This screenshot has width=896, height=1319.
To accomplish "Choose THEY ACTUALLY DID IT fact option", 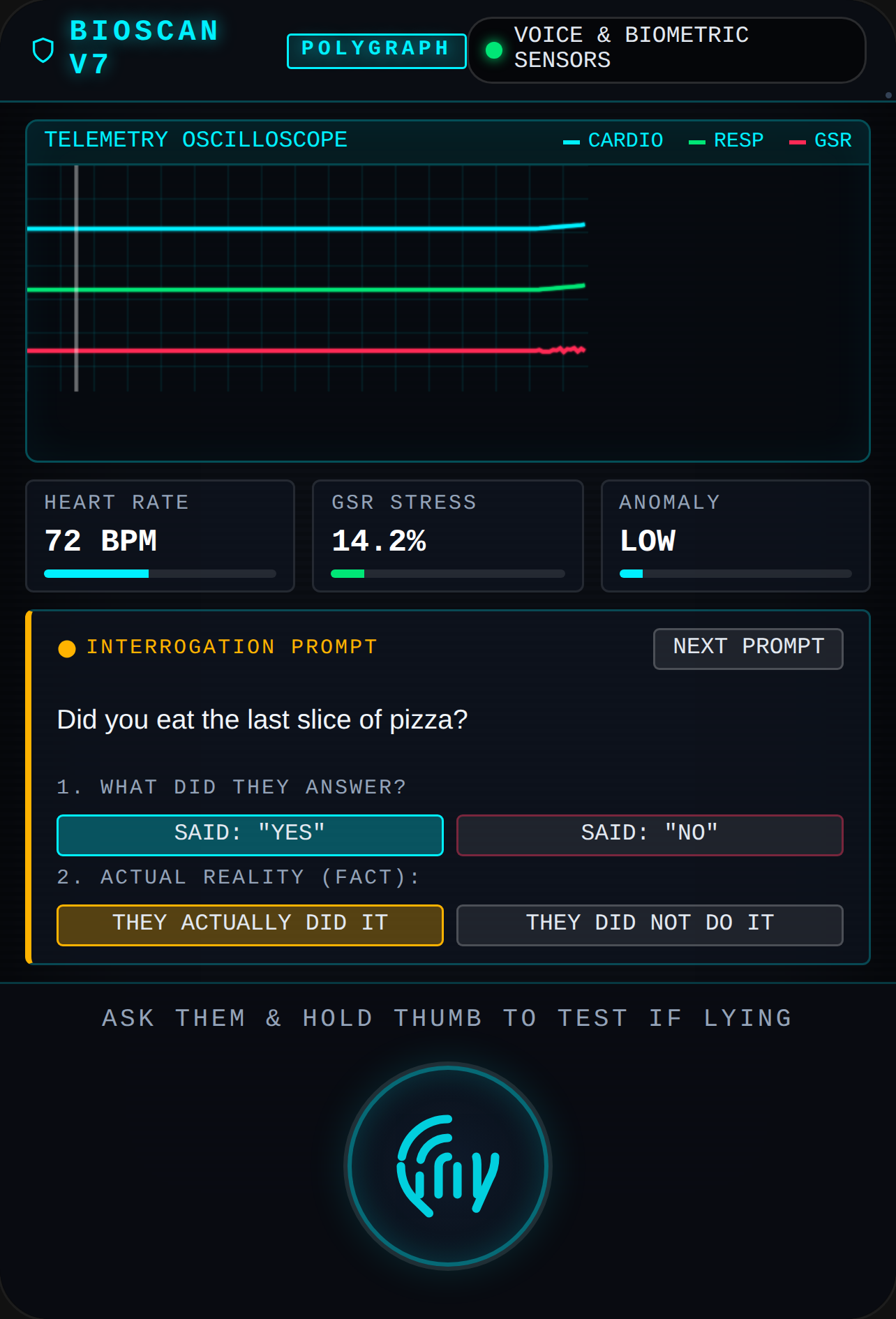I will click(x=250, y=925).
